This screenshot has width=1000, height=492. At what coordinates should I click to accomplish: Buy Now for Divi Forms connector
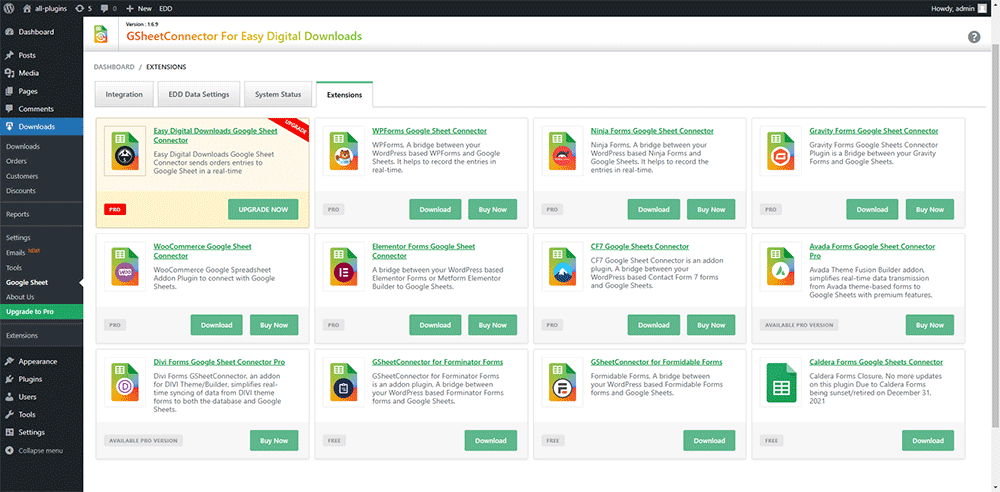pos(274,440)
